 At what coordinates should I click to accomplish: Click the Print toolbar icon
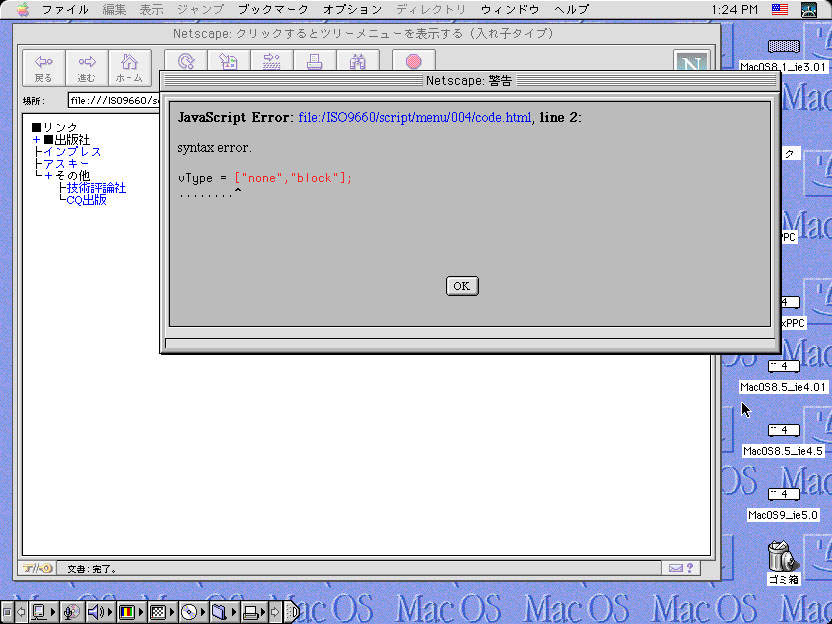point(315,61)
